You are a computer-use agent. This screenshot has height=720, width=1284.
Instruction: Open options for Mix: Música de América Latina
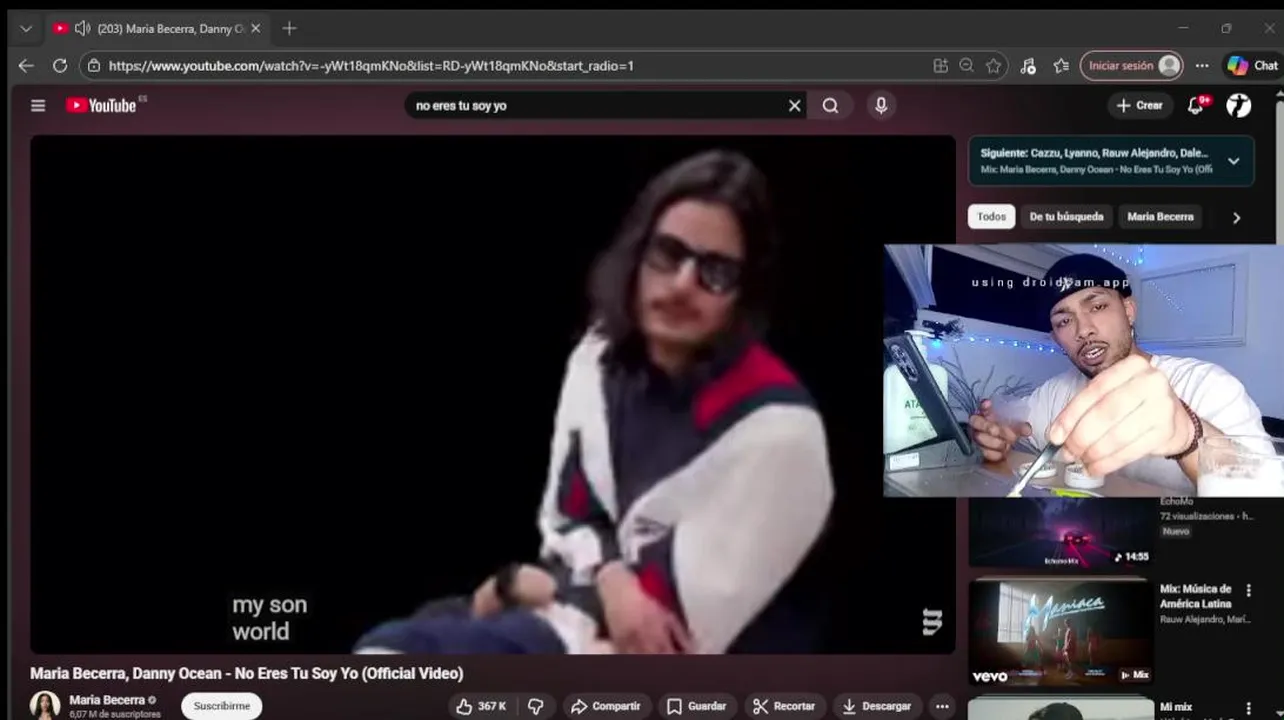tap(1248, 591)
